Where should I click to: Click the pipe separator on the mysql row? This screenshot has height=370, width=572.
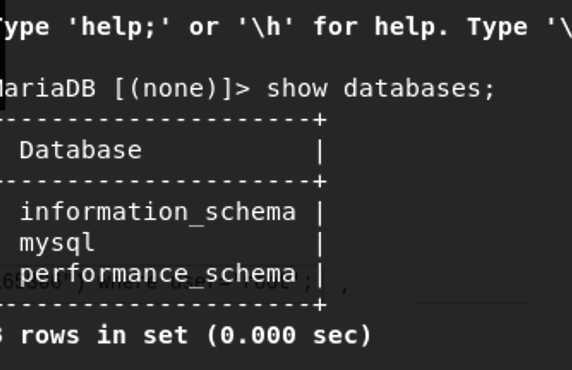[320, 244]
